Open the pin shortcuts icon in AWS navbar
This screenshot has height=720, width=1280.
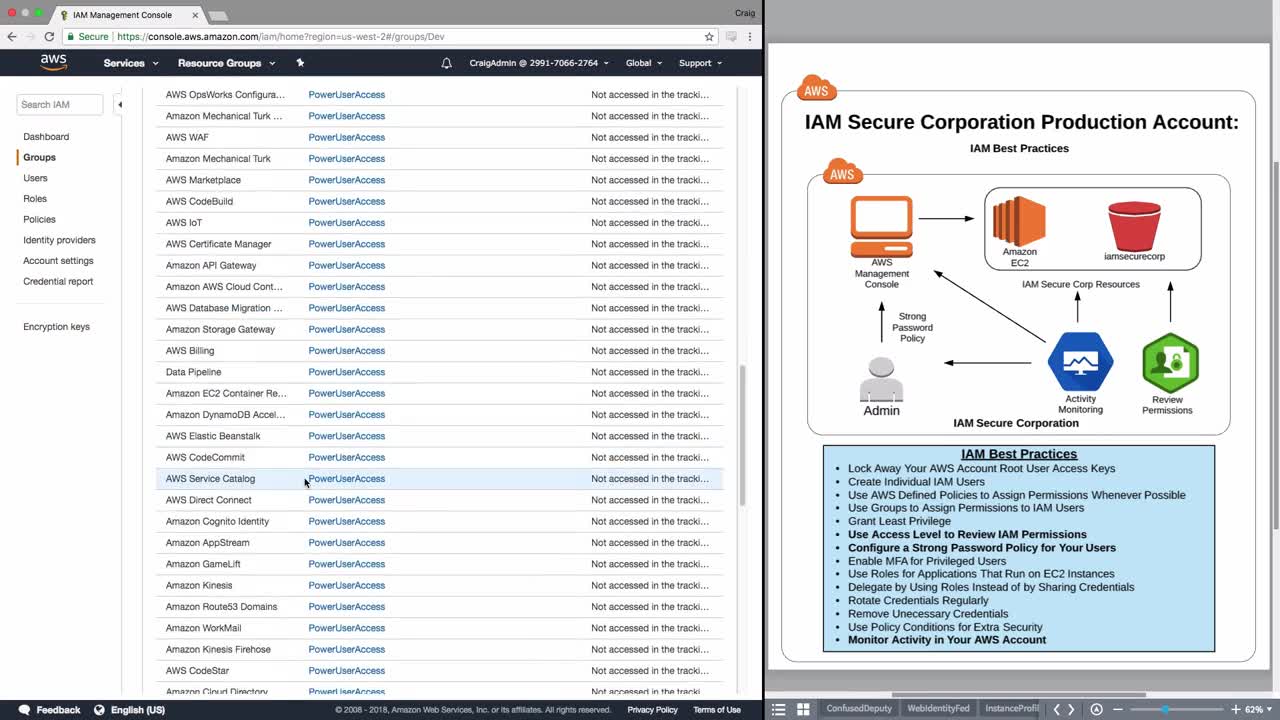[x=300, y=63]
